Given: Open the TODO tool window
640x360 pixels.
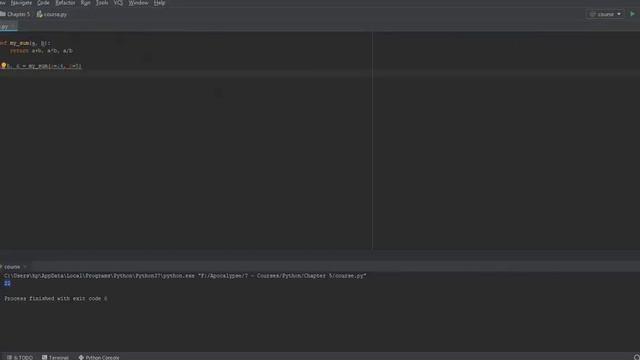Looking at the screenshot, I should tap(20, 357).
